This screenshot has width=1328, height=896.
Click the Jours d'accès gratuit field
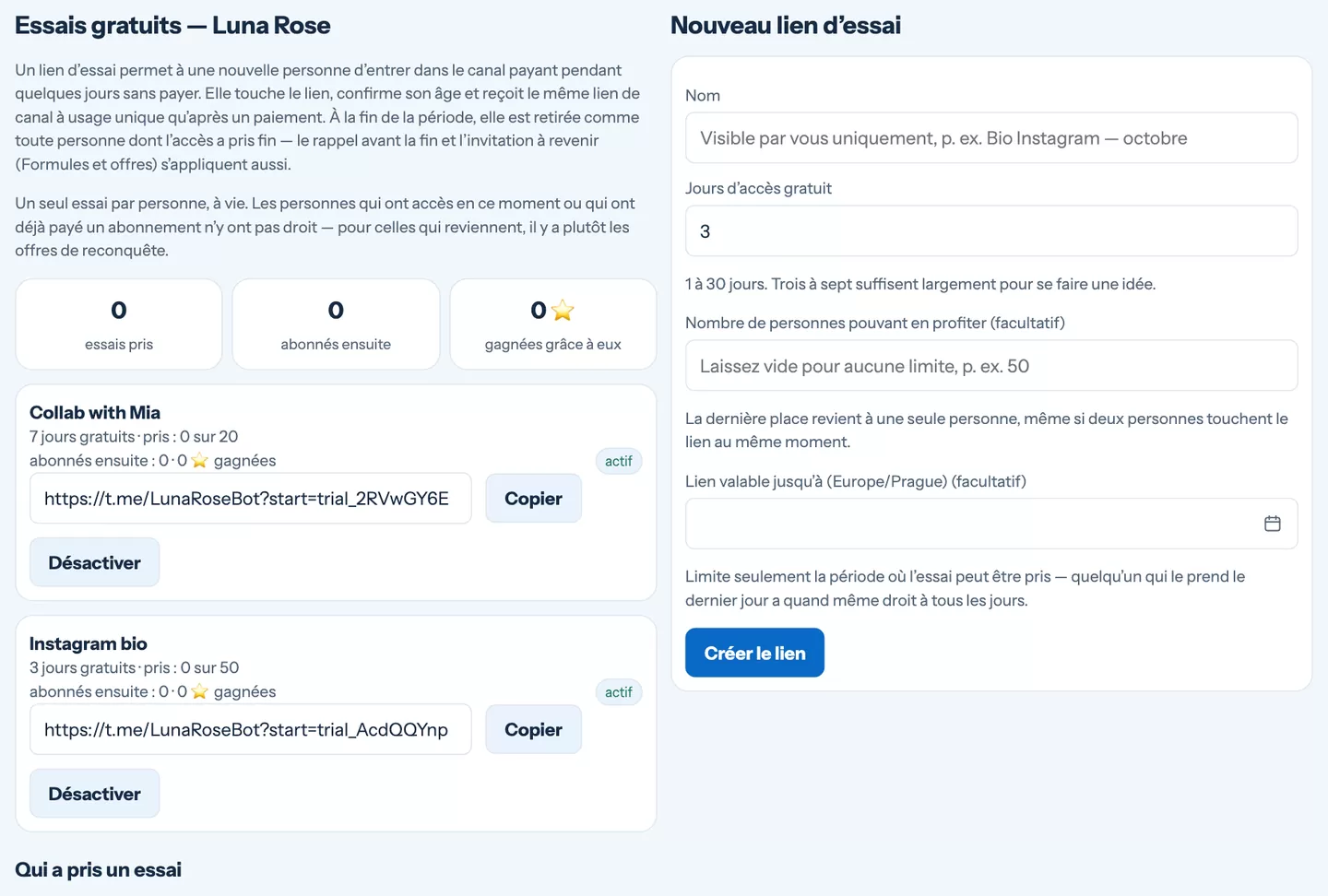coord(991,230)
